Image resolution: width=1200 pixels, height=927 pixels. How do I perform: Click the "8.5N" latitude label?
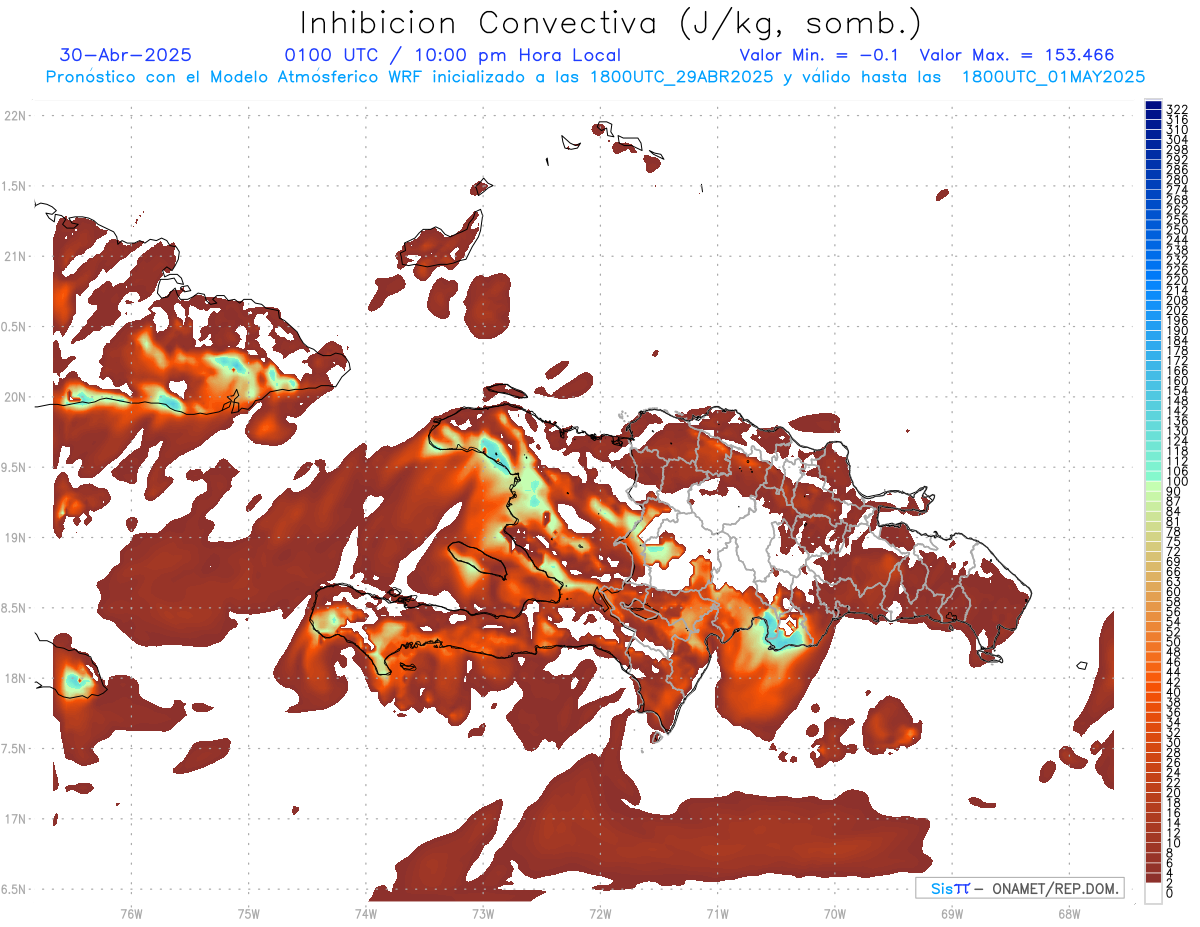[13, 608]
